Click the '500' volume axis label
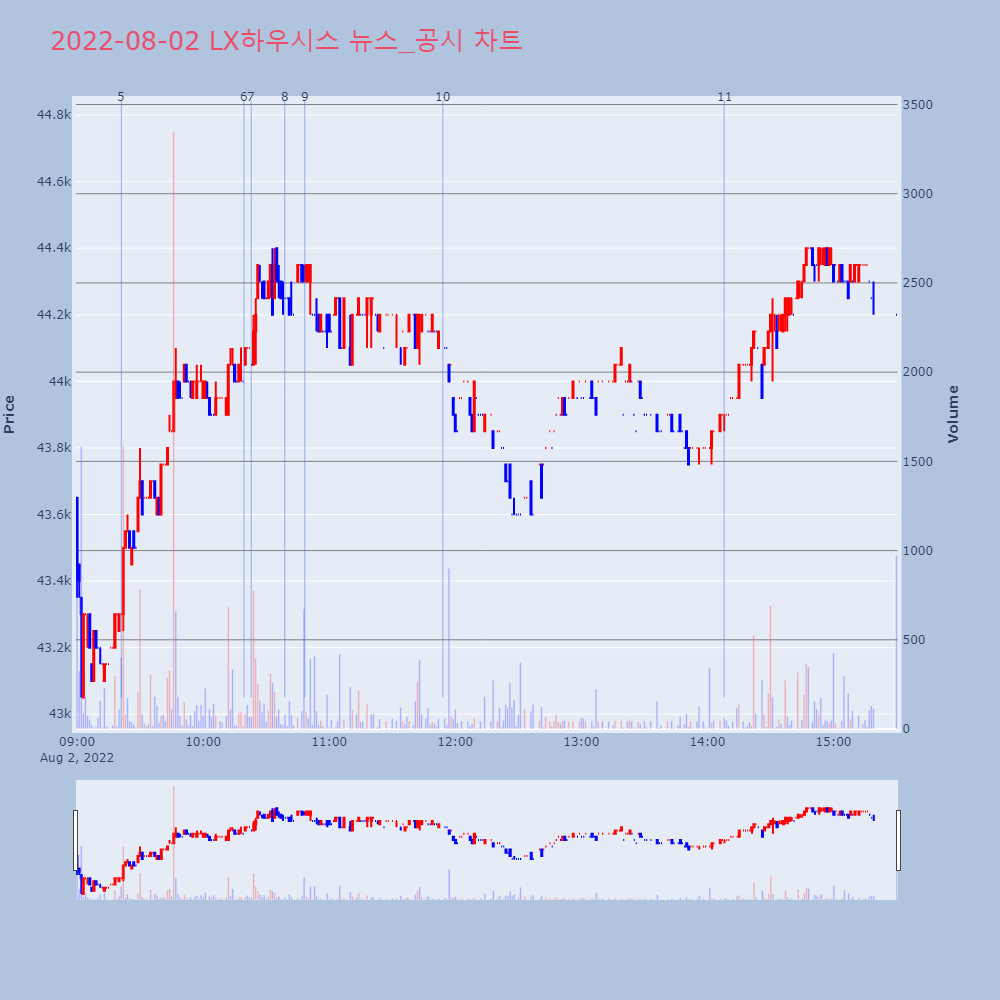Viewport: 1000px width, 1000px height. pos(914,640)
